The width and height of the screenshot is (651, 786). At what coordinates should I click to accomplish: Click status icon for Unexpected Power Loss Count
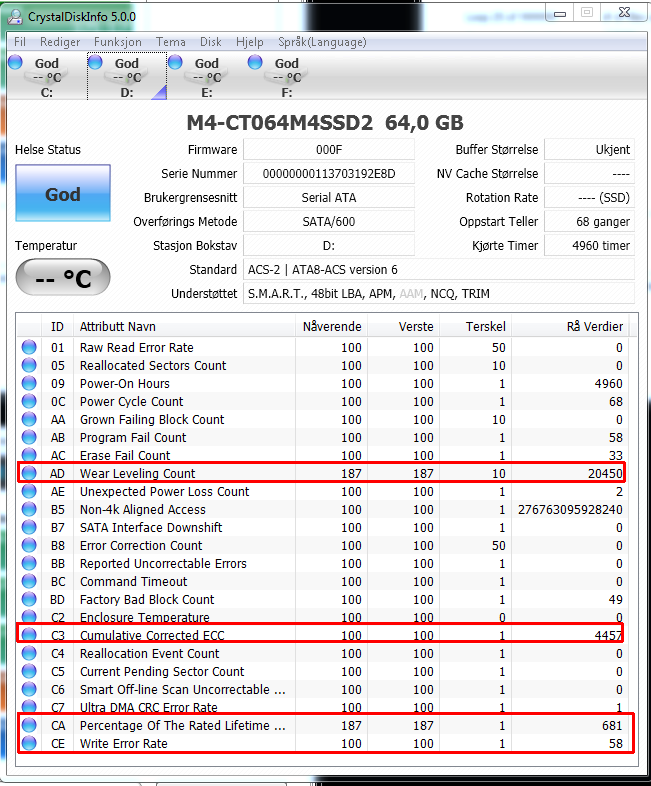point(29,491)
